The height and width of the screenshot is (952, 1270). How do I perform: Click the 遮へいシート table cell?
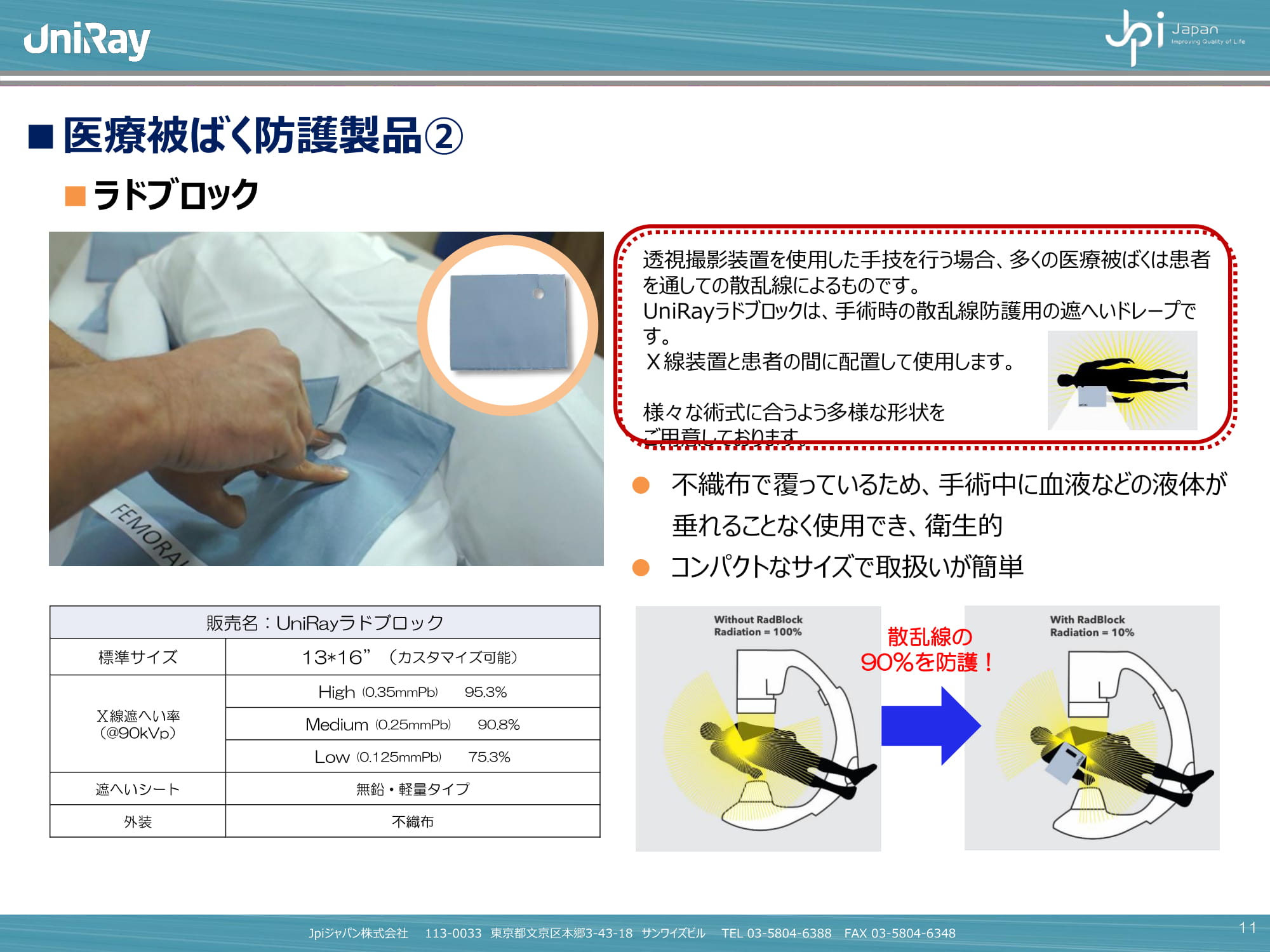click(x=138, y=789)
